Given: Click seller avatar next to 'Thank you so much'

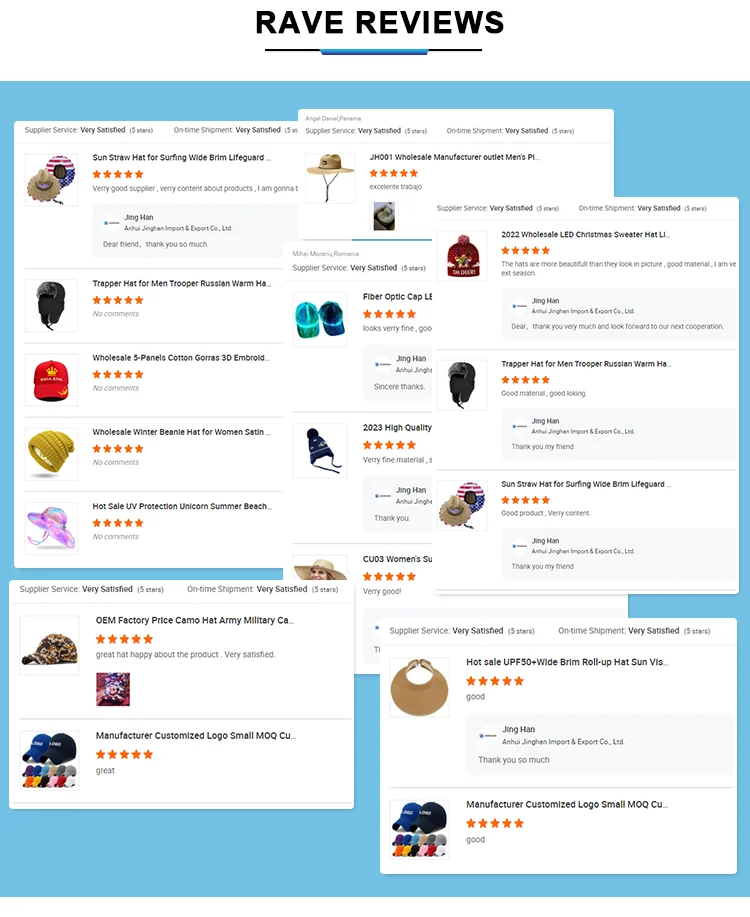Looking at the screenshot, I should coord(487,736).
